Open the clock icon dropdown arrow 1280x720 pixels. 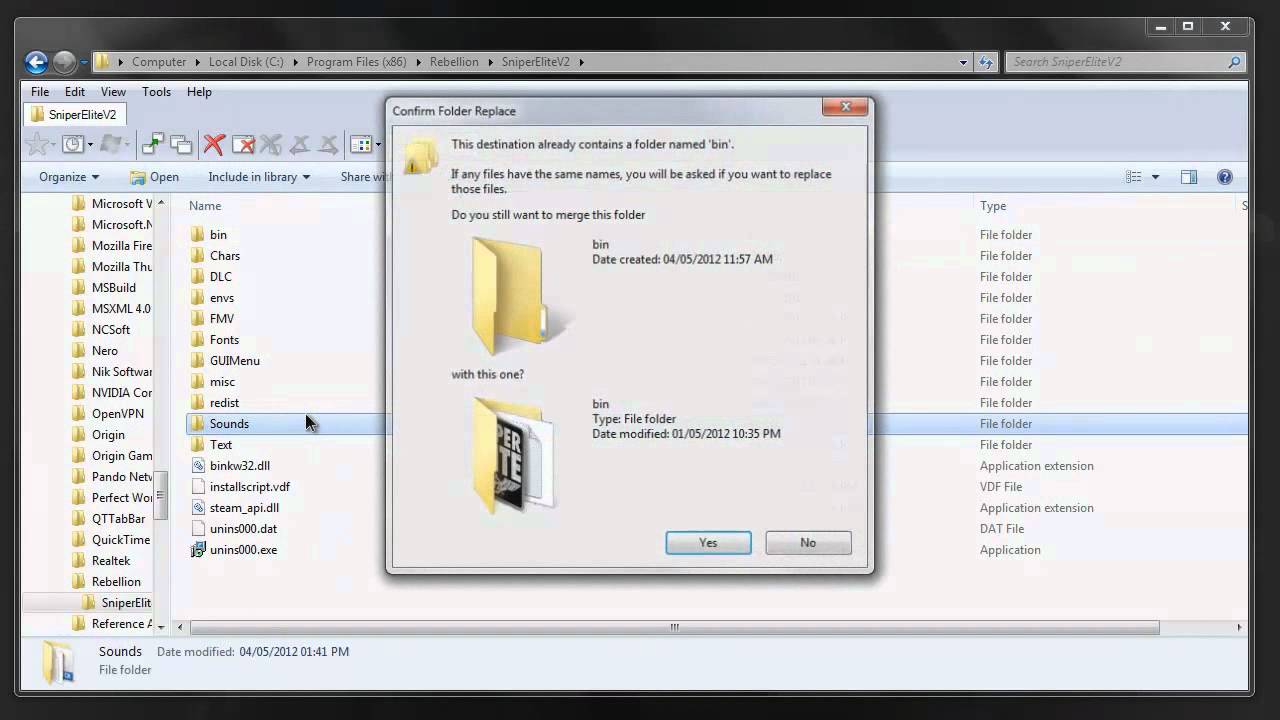click(x=90, y=146)
